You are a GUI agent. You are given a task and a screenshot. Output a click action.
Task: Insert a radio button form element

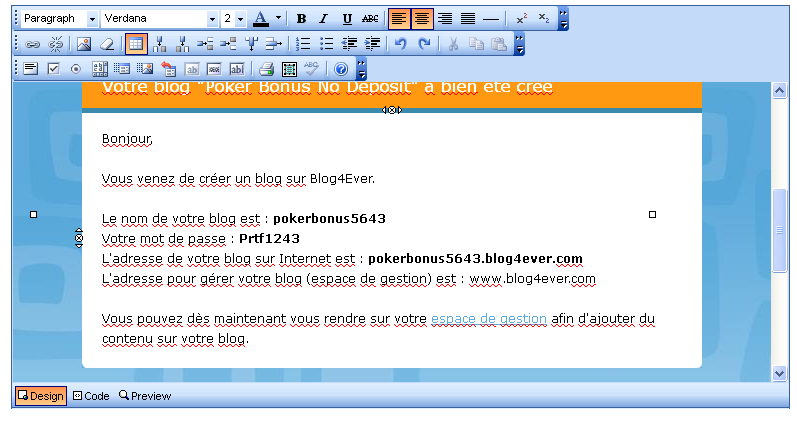[x=76, y=69]
